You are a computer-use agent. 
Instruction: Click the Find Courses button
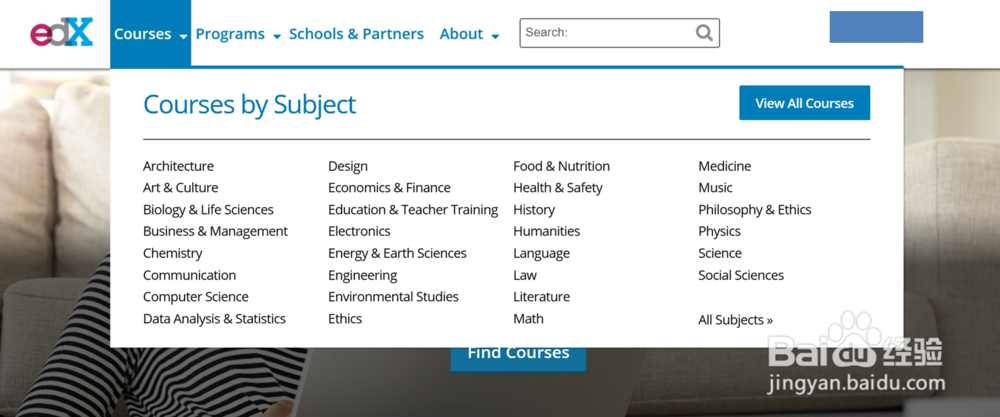pos(518,355)
